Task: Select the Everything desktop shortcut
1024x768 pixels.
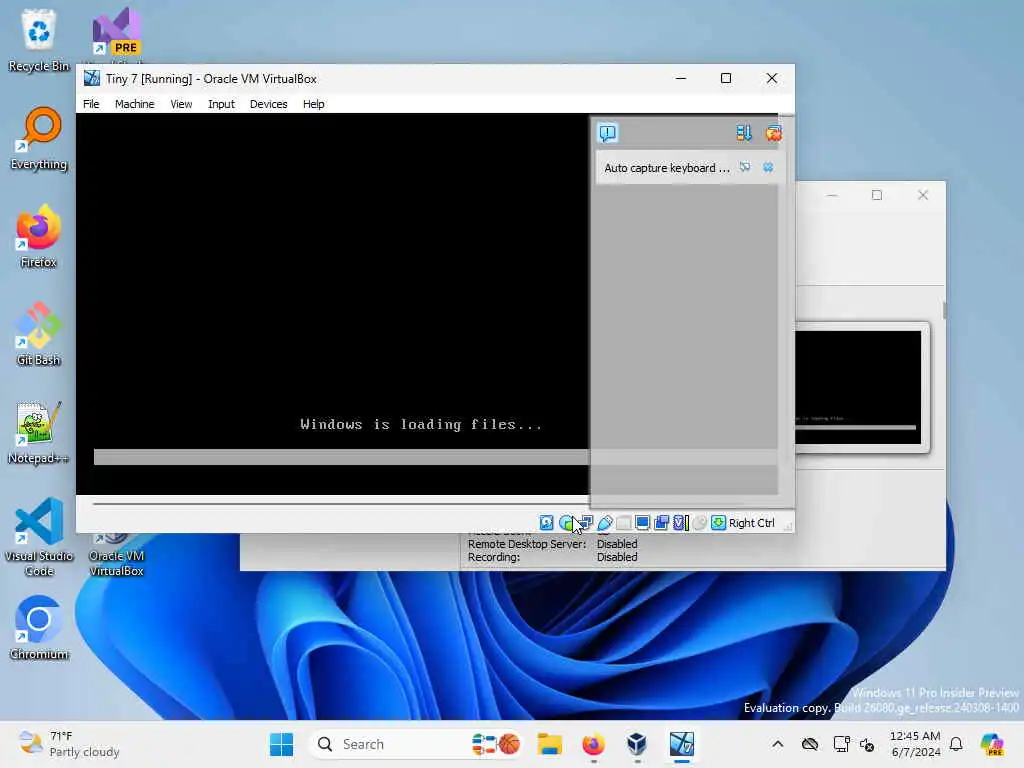Action: (39, 138)
